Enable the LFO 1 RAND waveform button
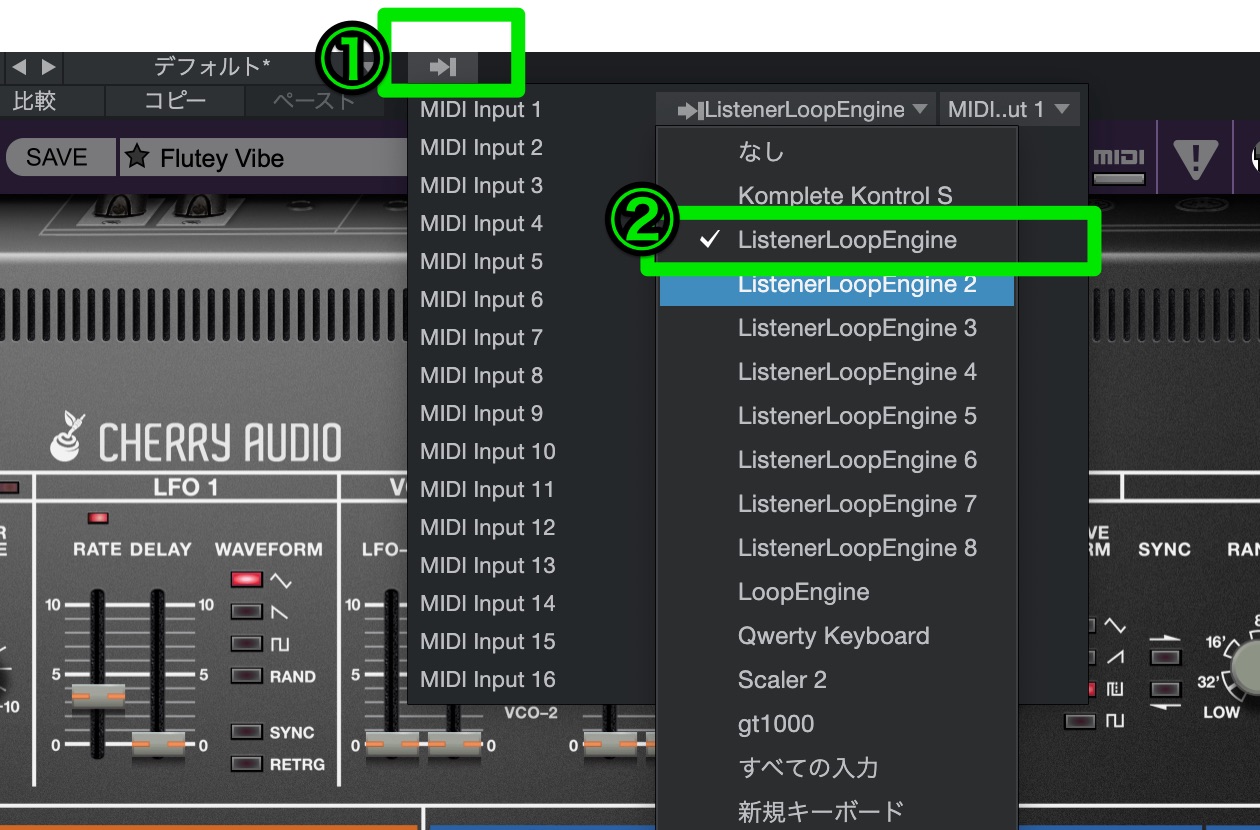The width and height of the screenshot is (1260, 830). click(247, 676)
